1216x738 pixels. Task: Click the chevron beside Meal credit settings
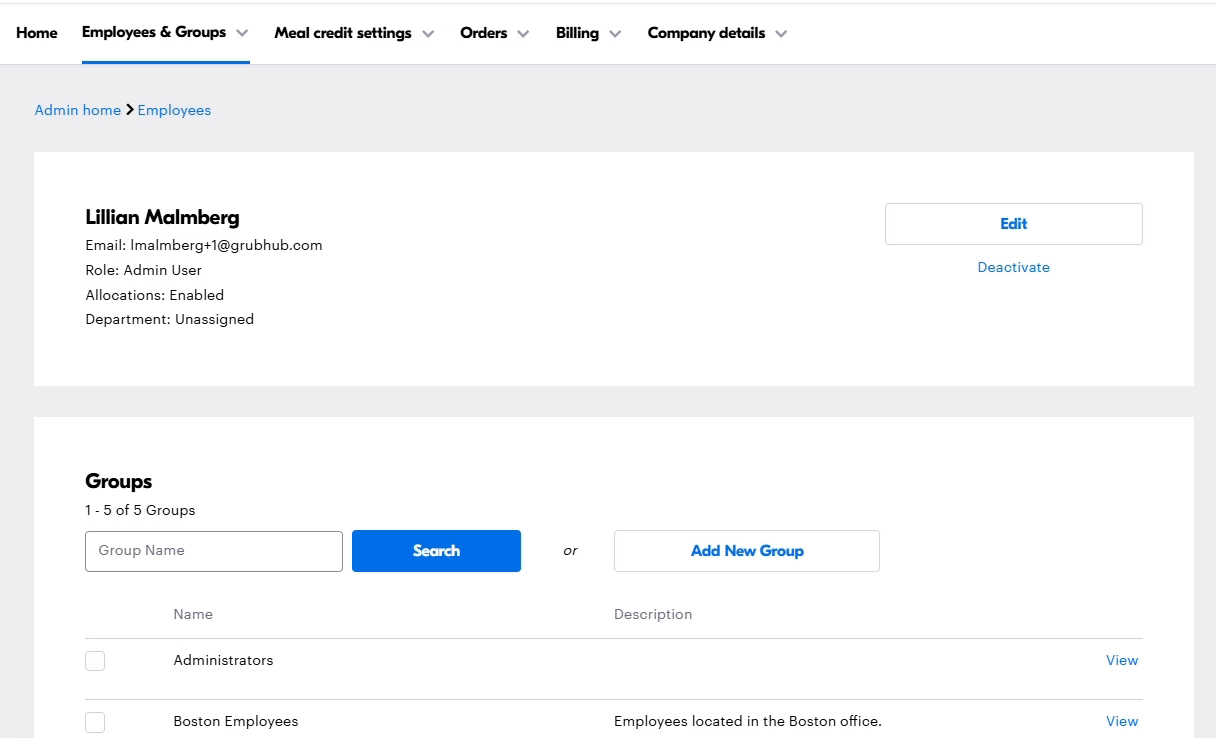click(x=428, y=34)
